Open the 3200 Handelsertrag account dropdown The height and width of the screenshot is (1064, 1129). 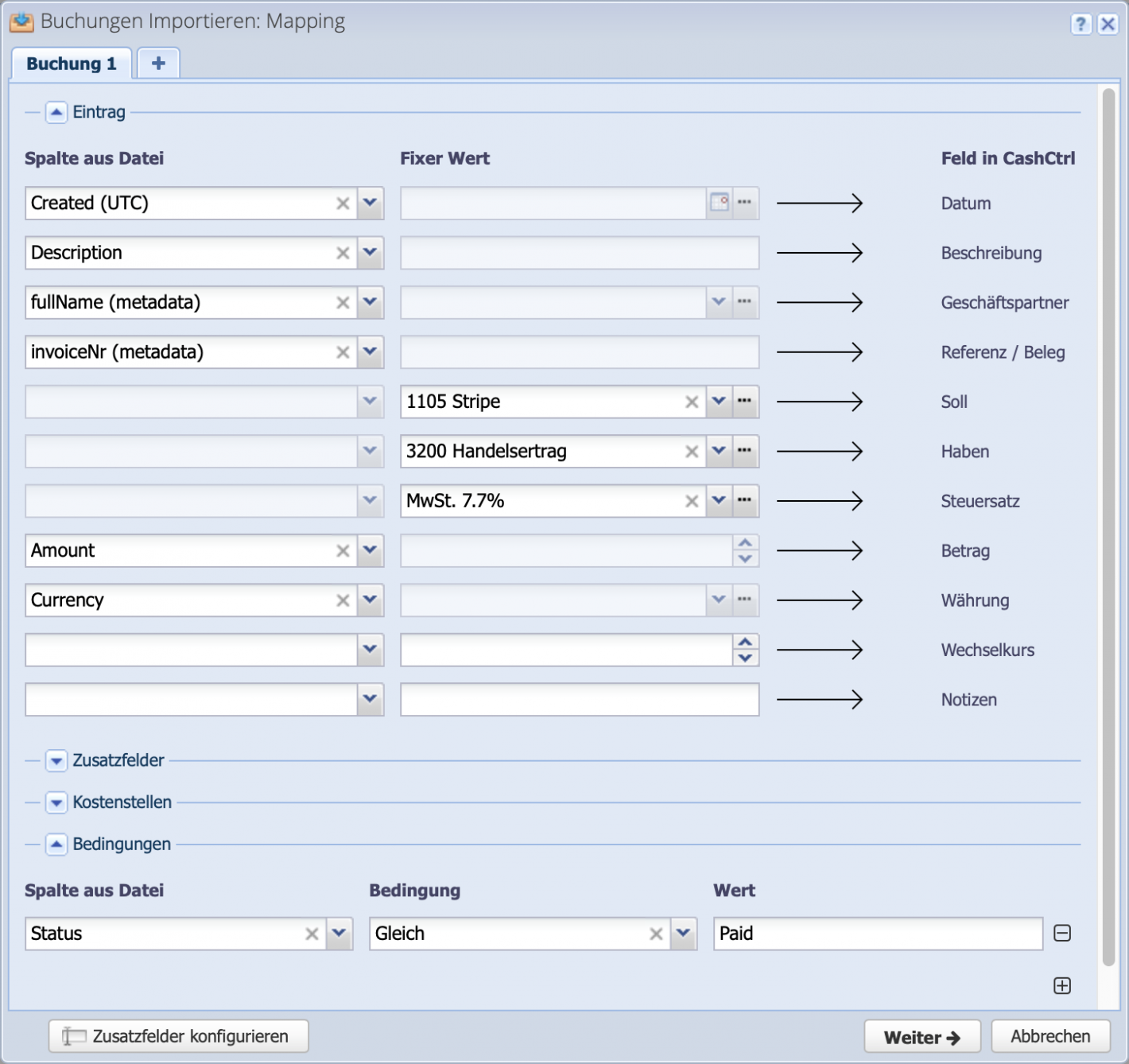pos(718,451)
